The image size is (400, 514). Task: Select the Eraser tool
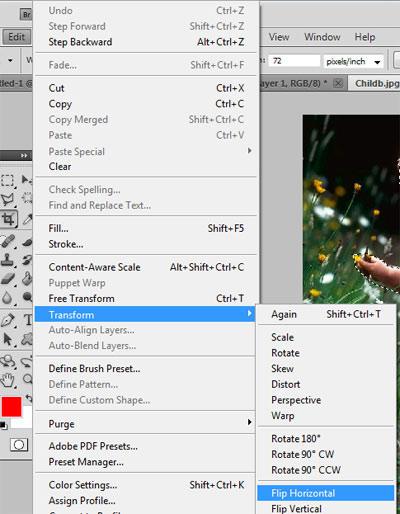pyautogui.click(x=8, y=279)
